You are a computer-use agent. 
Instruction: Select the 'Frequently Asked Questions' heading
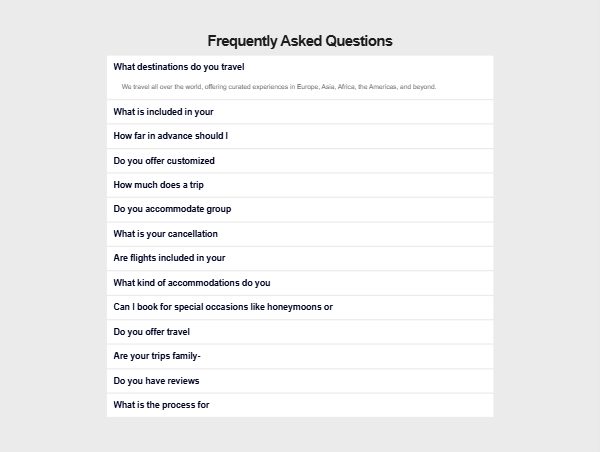(x=300, y=41)
